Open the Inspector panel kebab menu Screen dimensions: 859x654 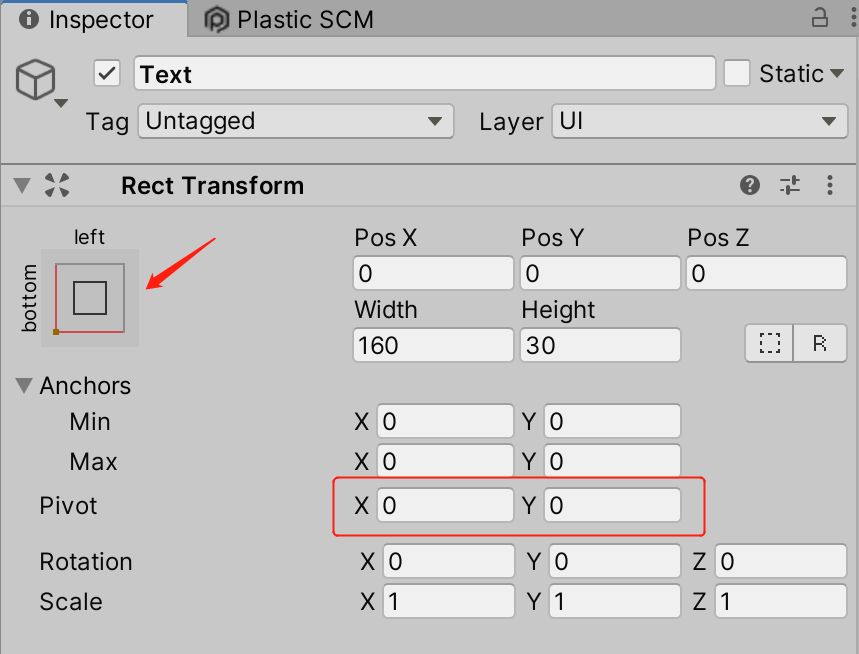click(854, 18)
